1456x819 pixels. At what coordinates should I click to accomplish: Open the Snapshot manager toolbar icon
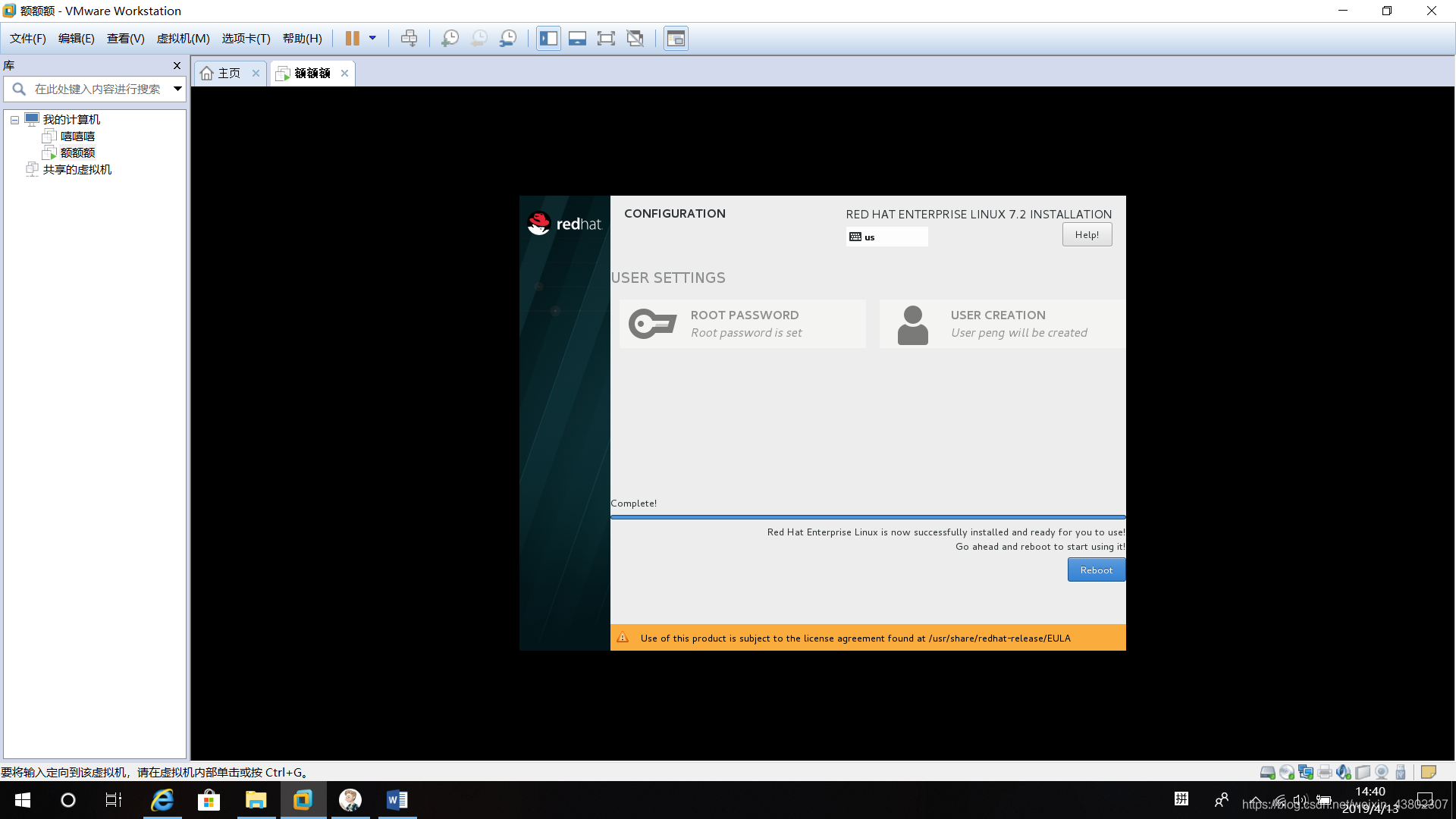507,38
